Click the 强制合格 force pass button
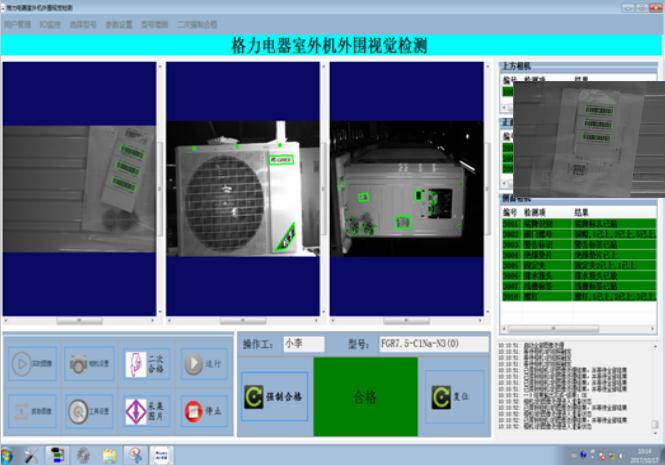Image resolution: width=665 pixels, height=465 pixels. (274, 396)
